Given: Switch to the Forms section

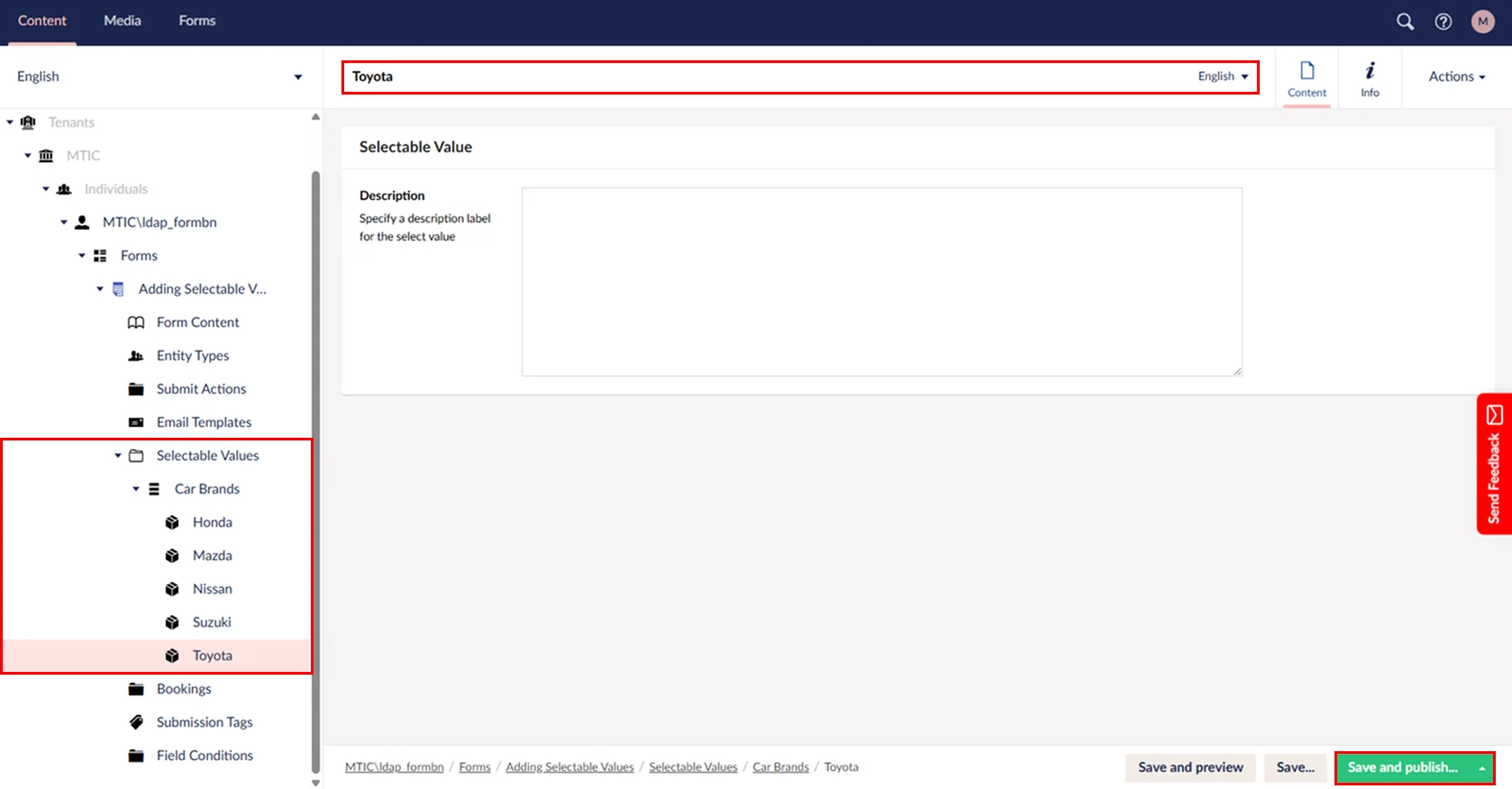Looking at the screenshot, I should pos(196,21).
